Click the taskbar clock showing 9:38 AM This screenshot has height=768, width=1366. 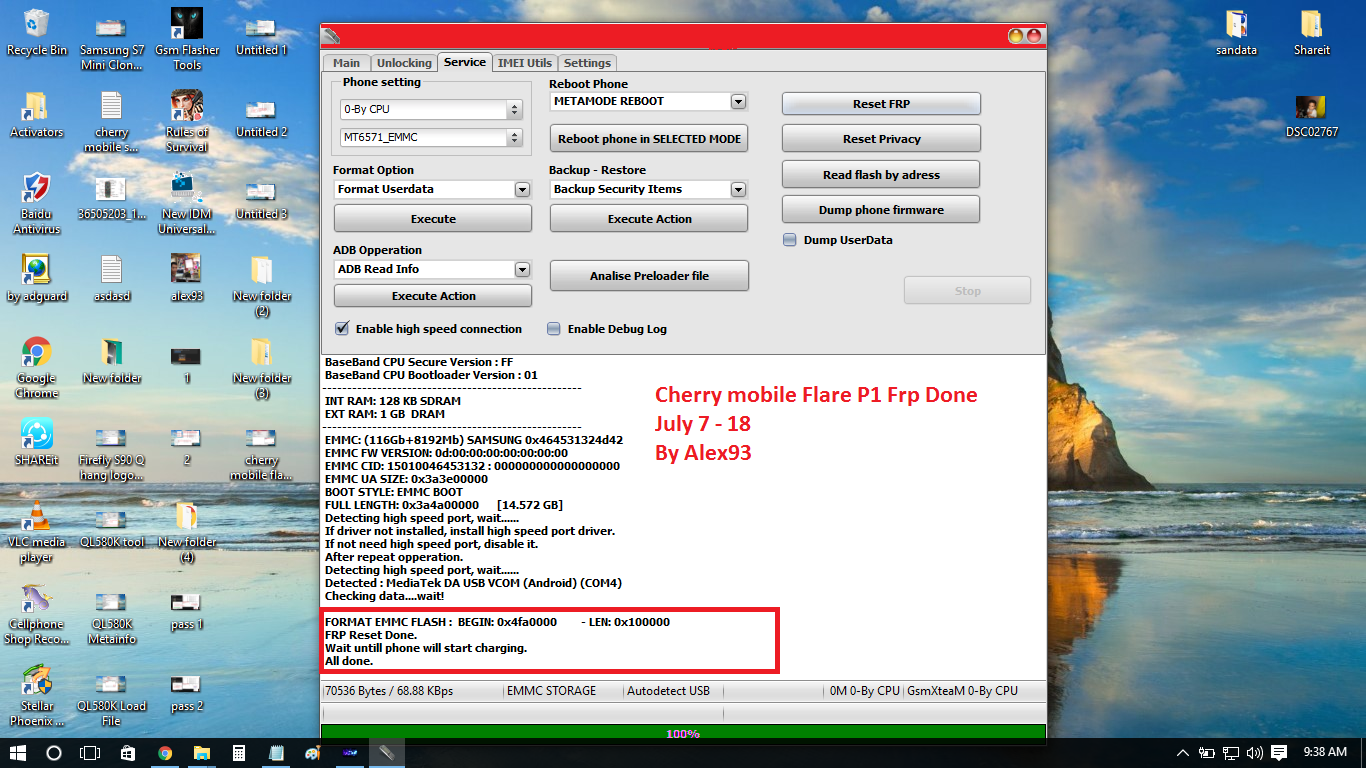pos(1325,752)
